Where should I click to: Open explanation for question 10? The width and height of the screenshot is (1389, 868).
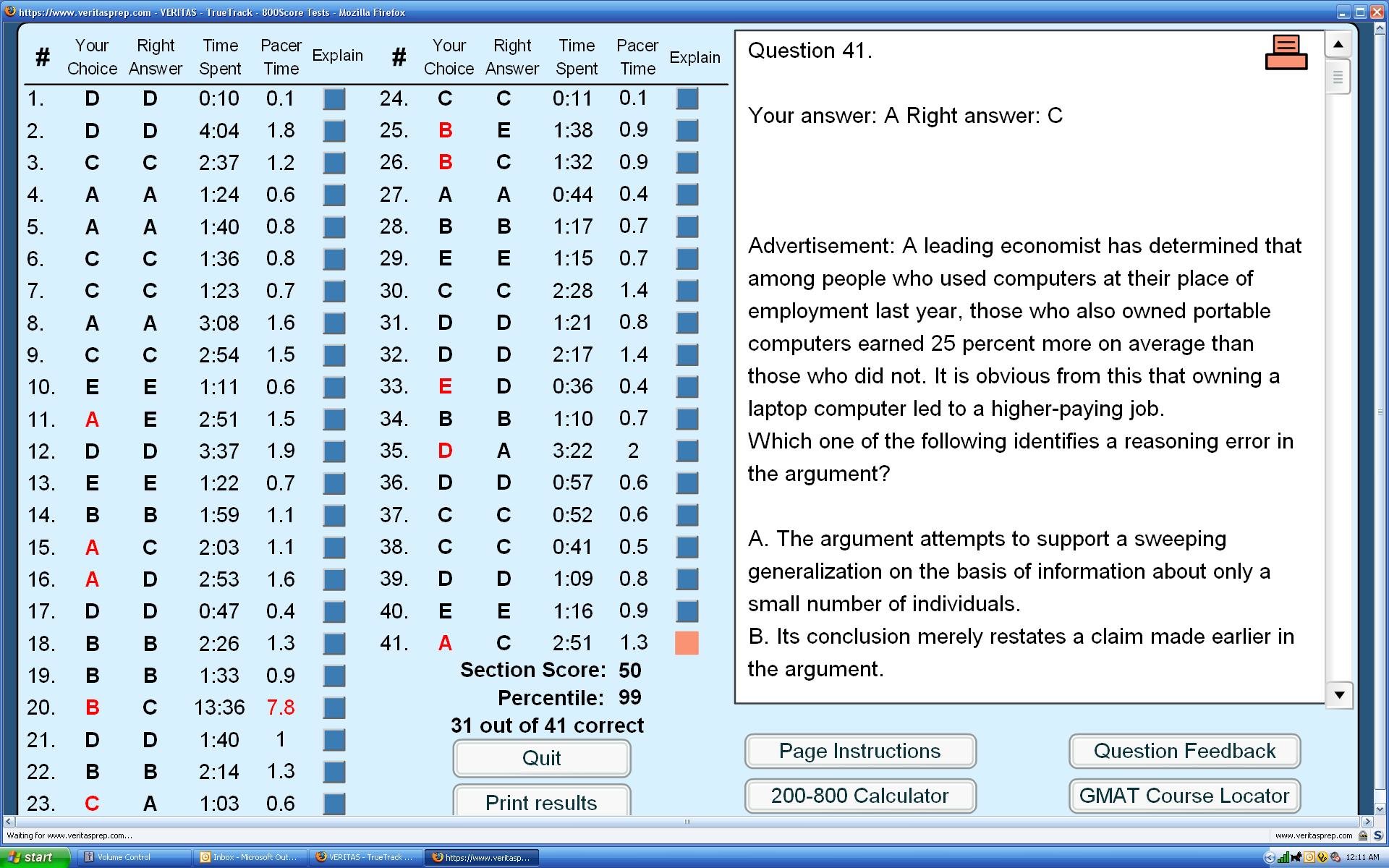coord(334,387)
